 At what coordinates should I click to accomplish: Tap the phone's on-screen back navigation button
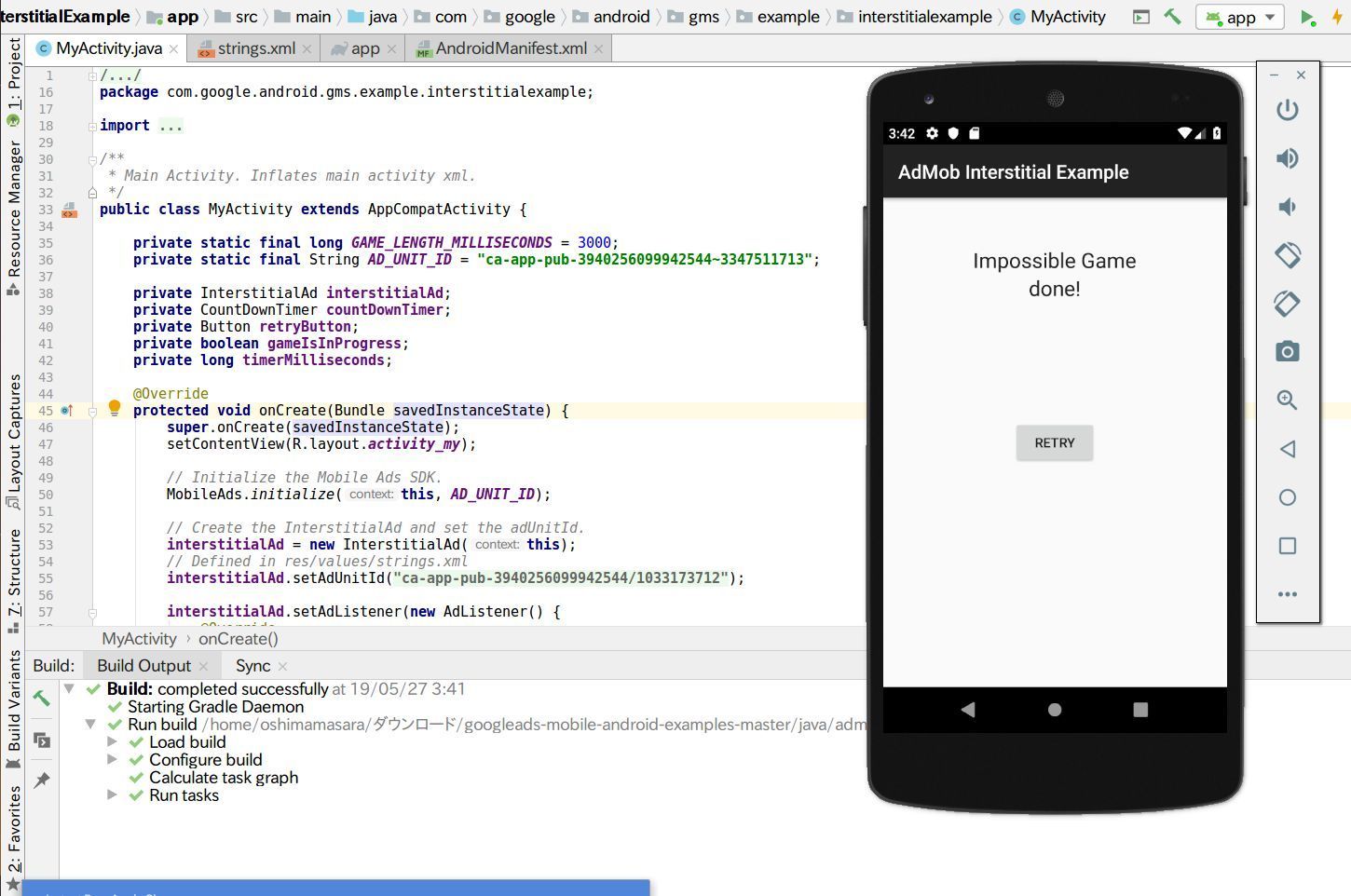[x=968, y=710]
